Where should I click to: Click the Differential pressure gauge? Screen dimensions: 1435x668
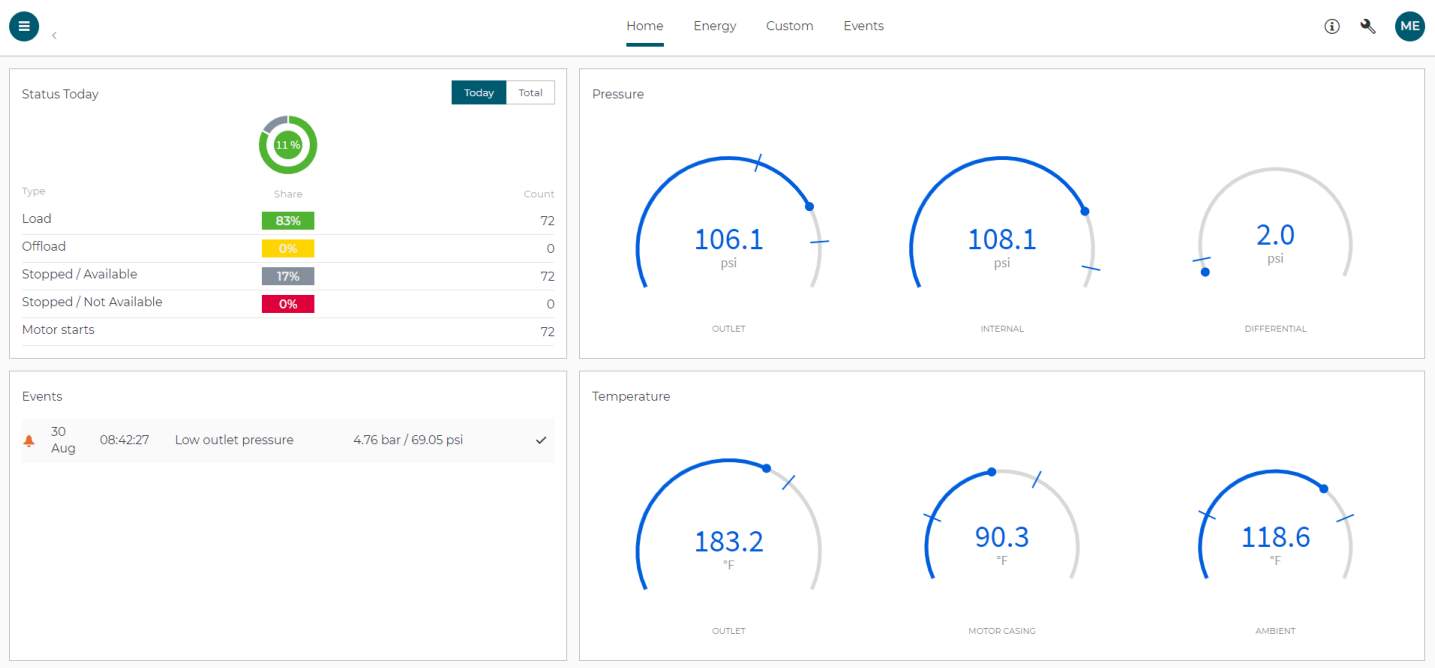tap(1275, 242)
